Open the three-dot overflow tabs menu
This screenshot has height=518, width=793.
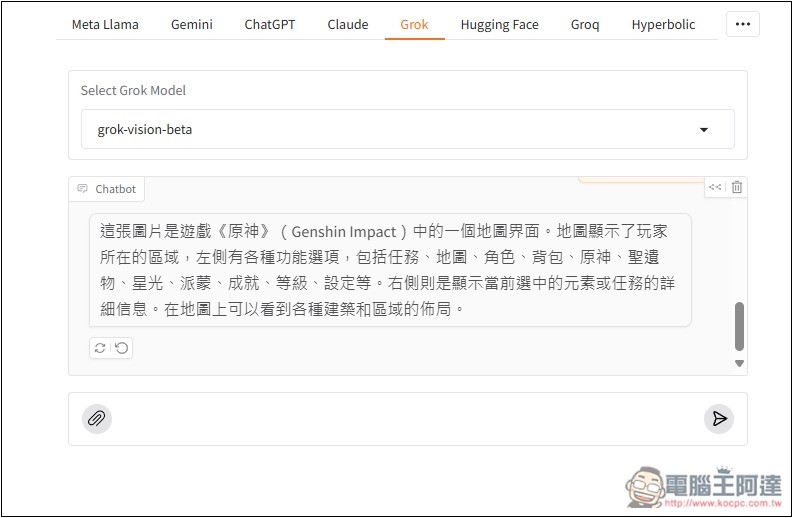point(741,24)
